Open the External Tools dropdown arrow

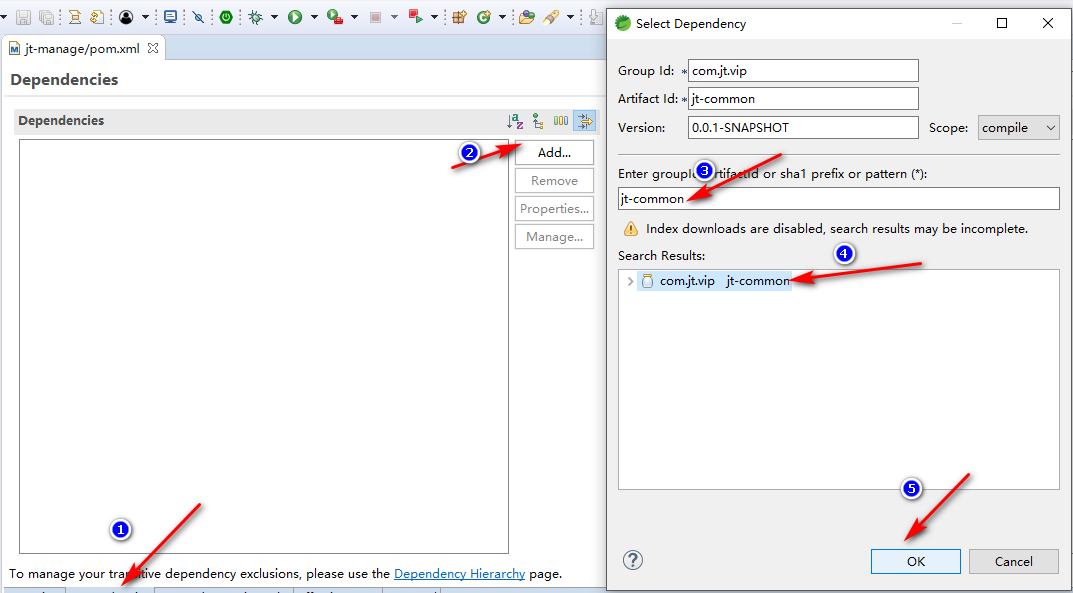coord(354,17)
